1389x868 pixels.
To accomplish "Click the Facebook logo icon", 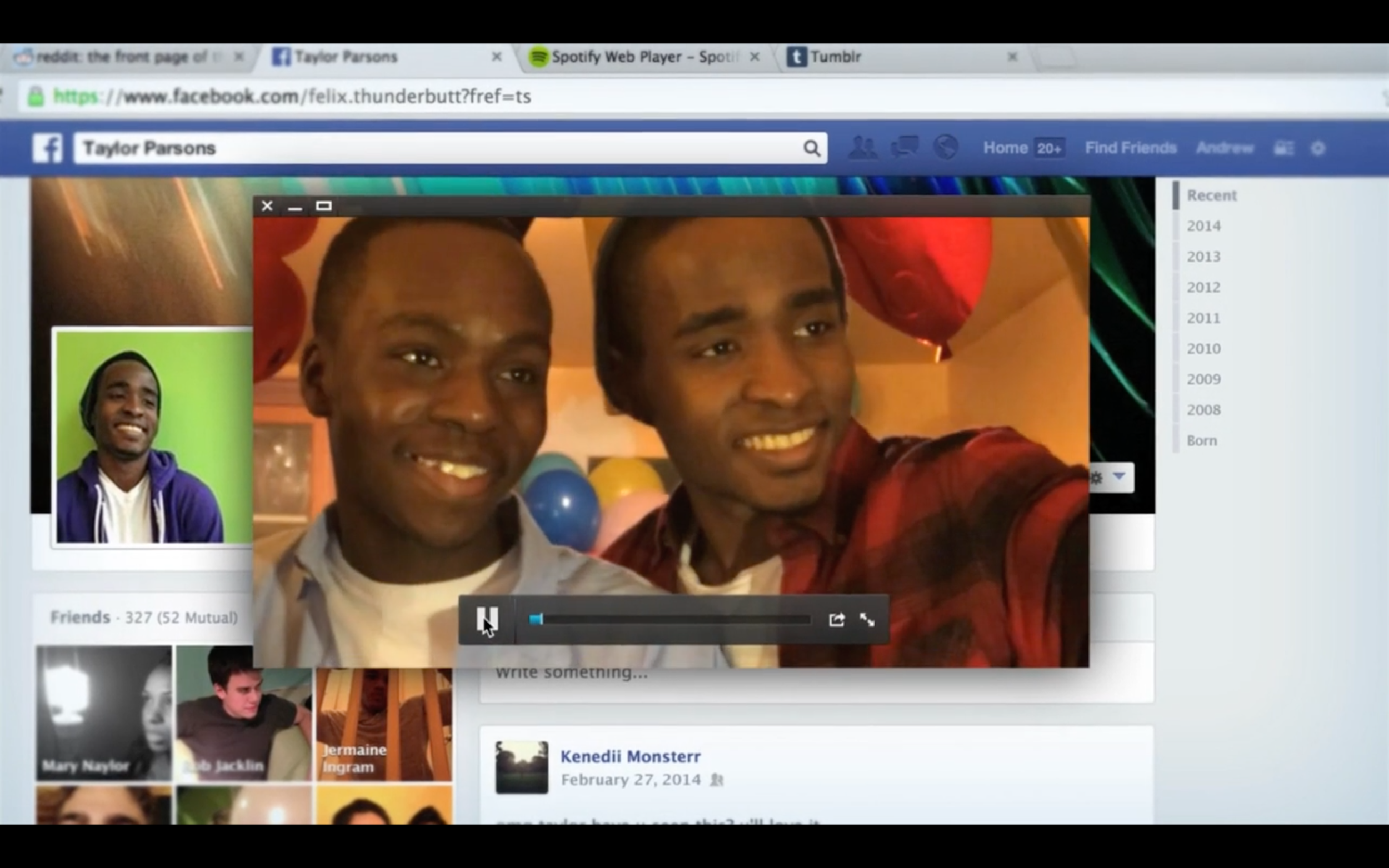I will pyautogui.click(x=47, y=148).
